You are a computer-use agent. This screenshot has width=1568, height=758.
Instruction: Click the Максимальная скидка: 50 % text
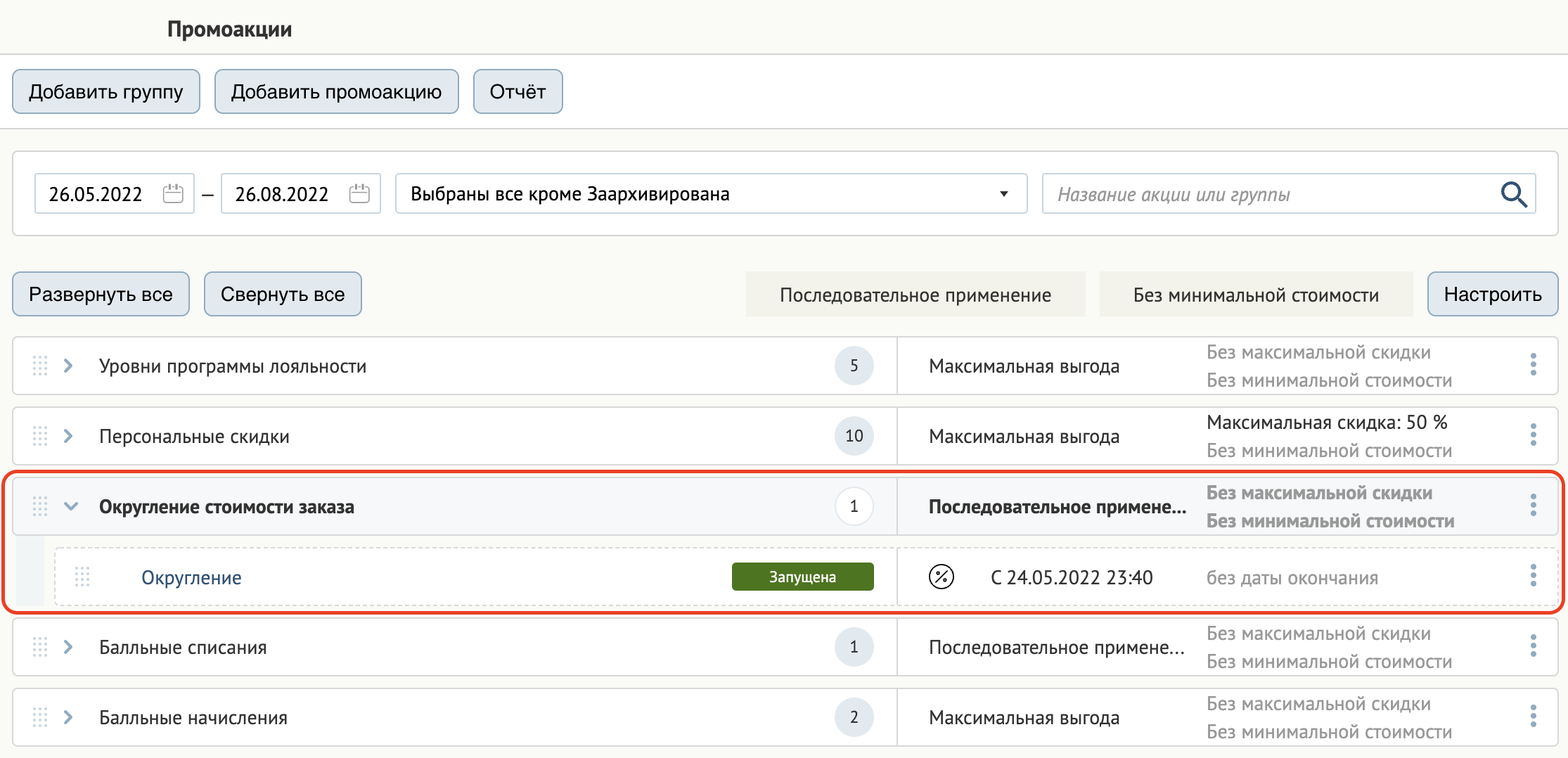tap(1327, 422)
